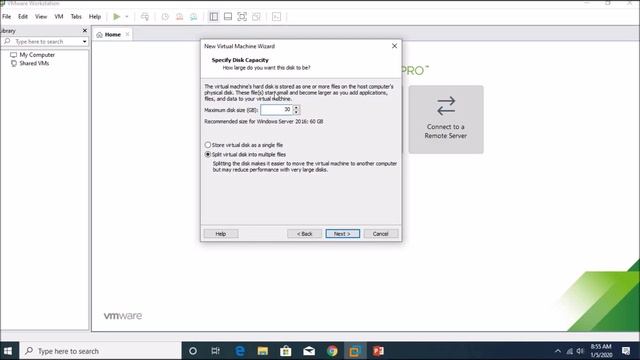Toggle the thumbnail bar view icon
Image resolution: width=640 pixels, height=360 pixels.
(x=228, y=17)
